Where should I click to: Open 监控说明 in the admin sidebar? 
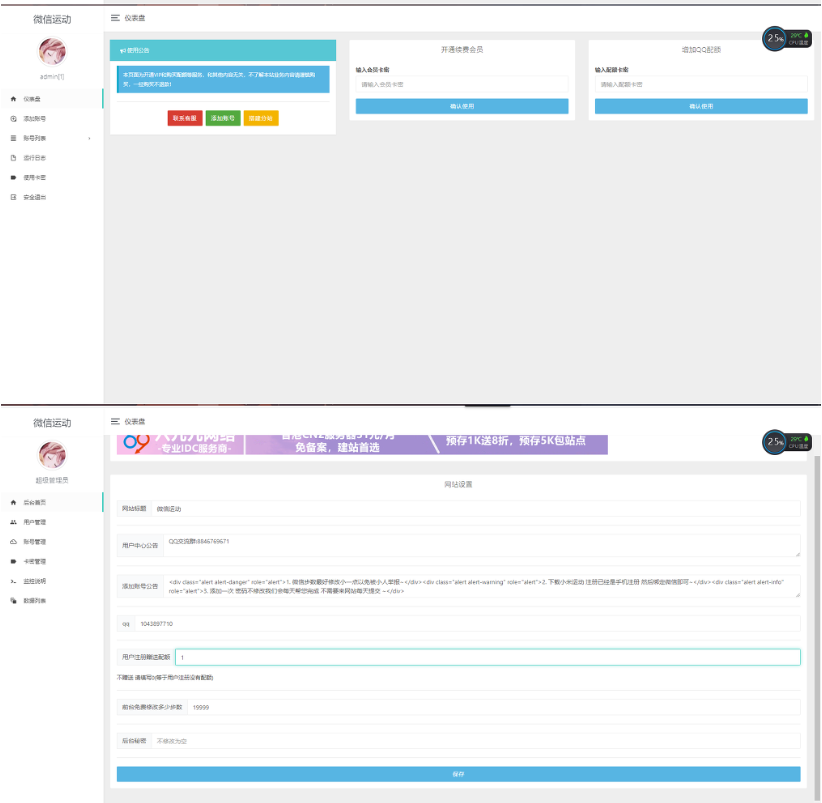point(34,581)
